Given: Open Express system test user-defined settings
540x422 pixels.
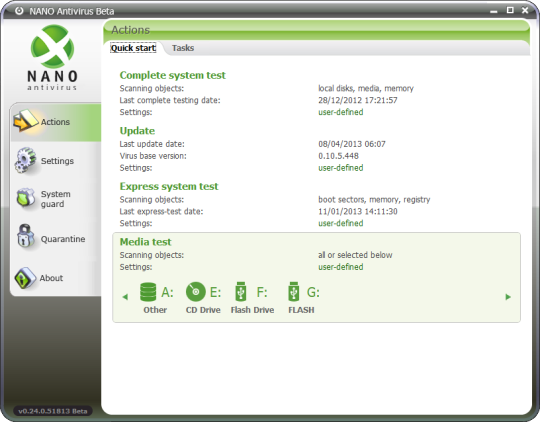Looking at the screenshot, I should click(x=341, y=223).
